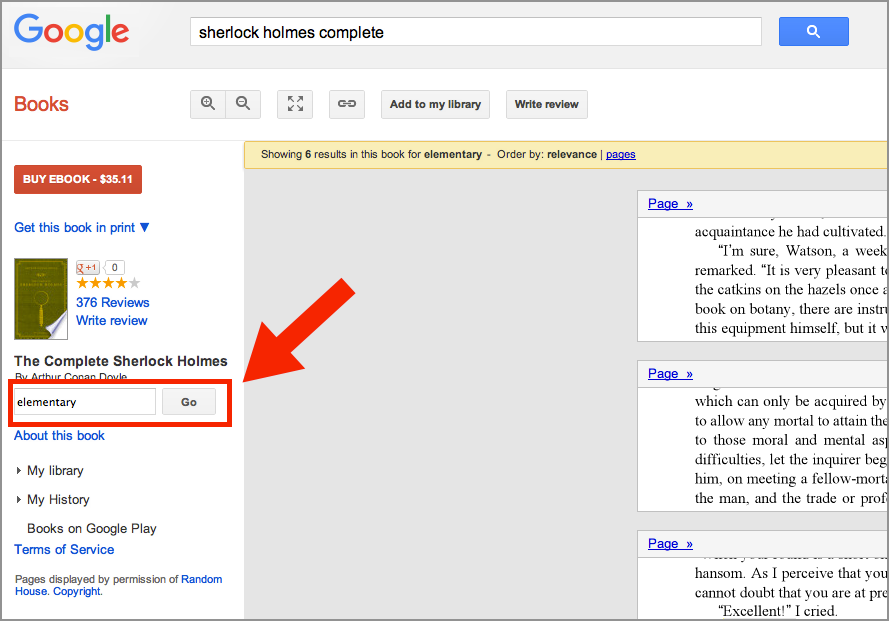The width and height of the screenshot is (889, 621).
Task: Order results by pages link
Action: [620, 154]
